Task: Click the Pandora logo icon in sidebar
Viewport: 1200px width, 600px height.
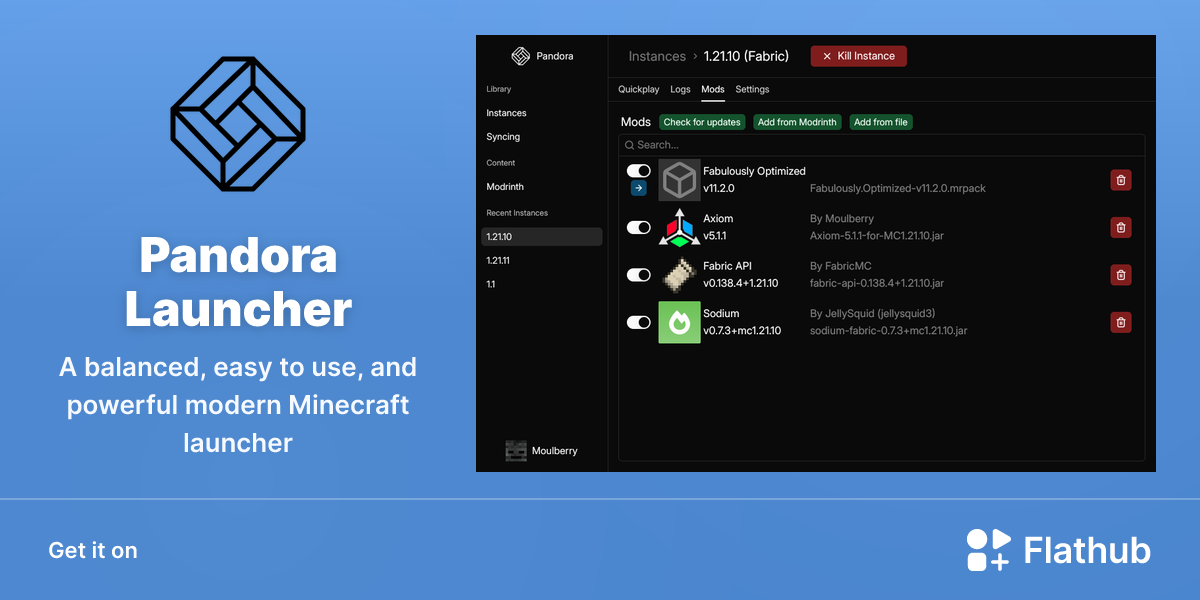Action: (x=520, y=56)
